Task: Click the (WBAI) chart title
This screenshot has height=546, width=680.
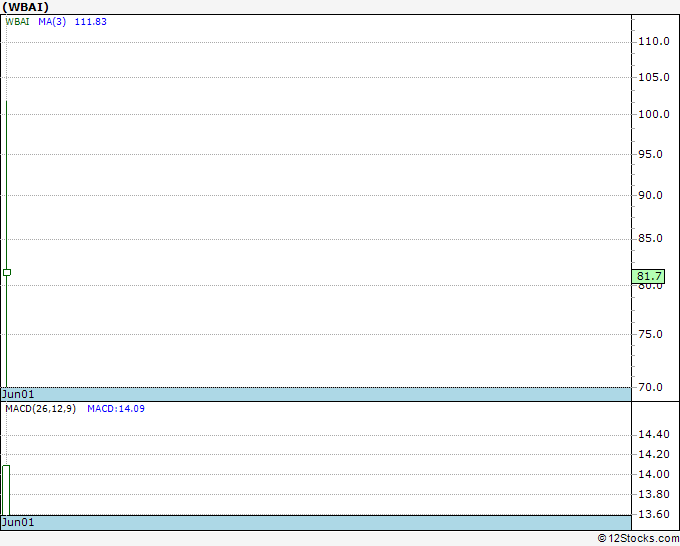Action: (x=26, y=7)
